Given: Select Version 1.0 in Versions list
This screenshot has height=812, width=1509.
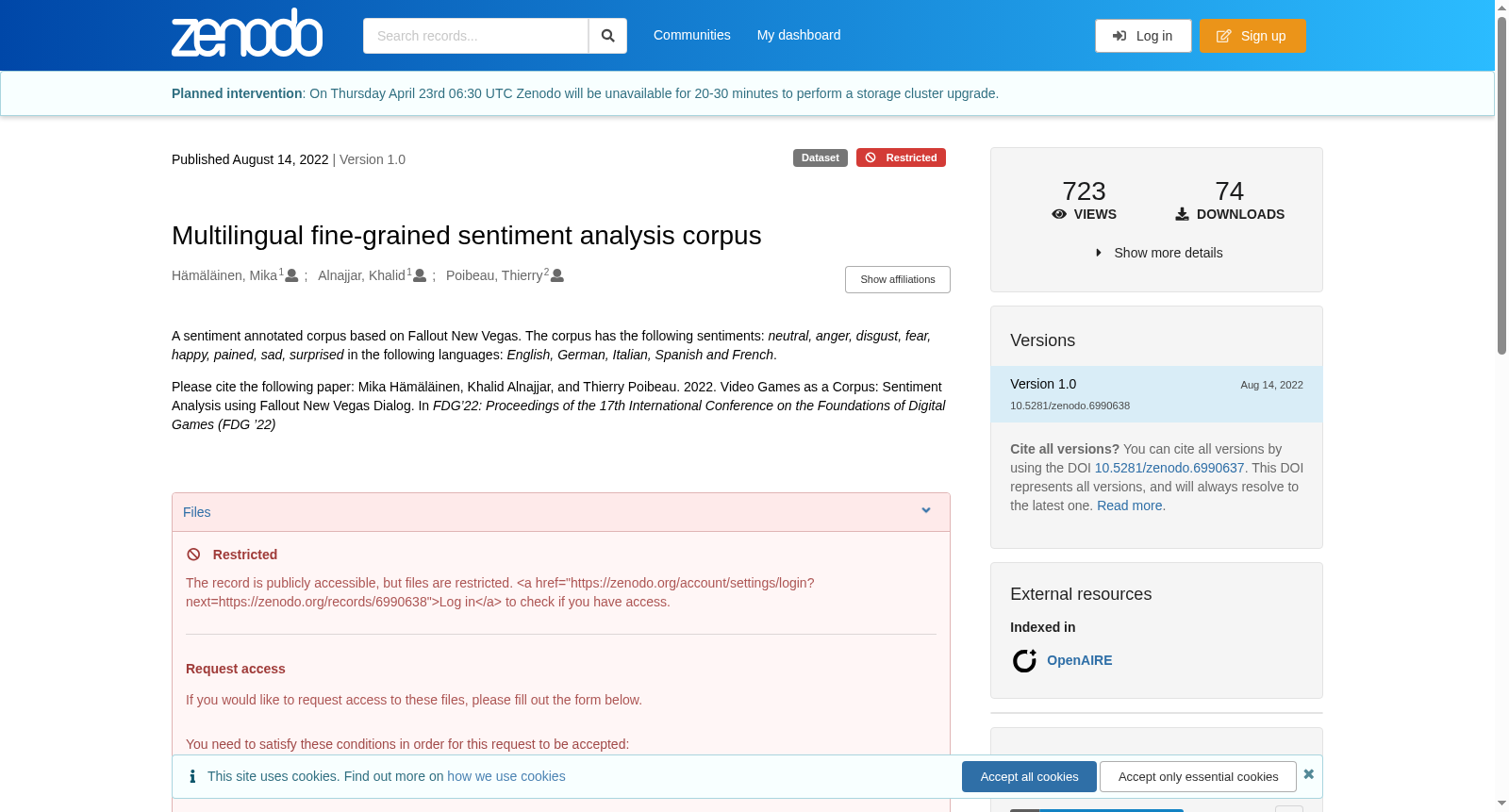Looking at the screenshot, I should [x=1156, y=394].
